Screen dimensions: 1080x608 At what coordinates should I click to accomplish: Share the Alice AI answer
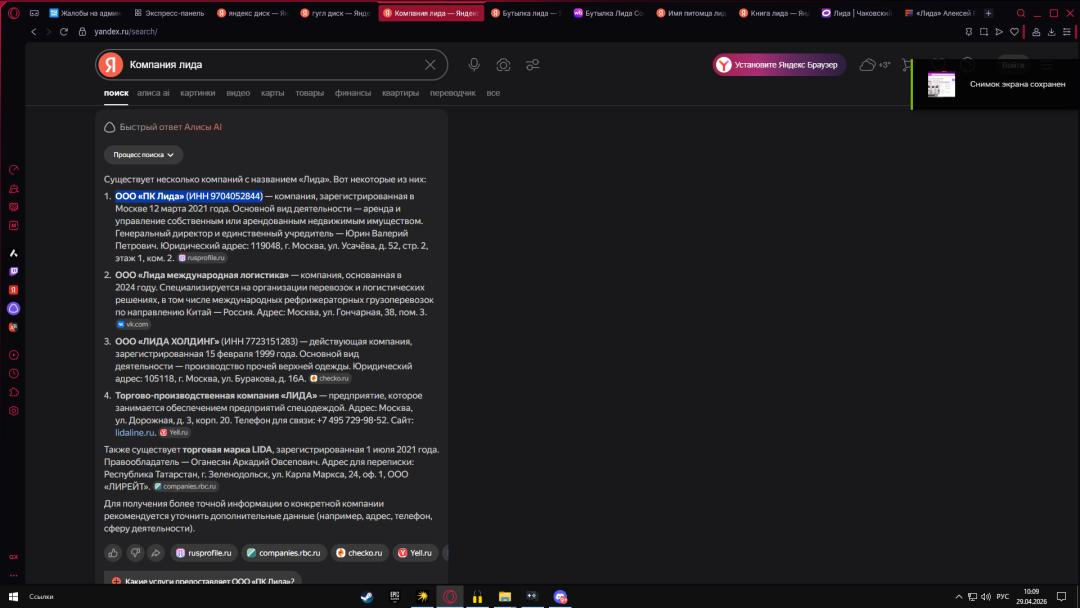[156, 553]
